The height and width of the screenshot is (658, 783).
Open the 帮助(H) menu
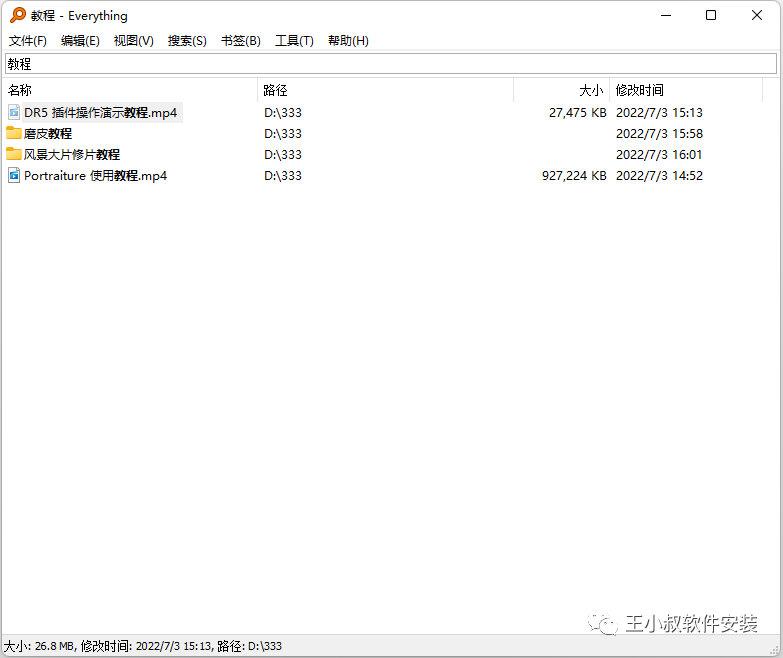[348, 41]
